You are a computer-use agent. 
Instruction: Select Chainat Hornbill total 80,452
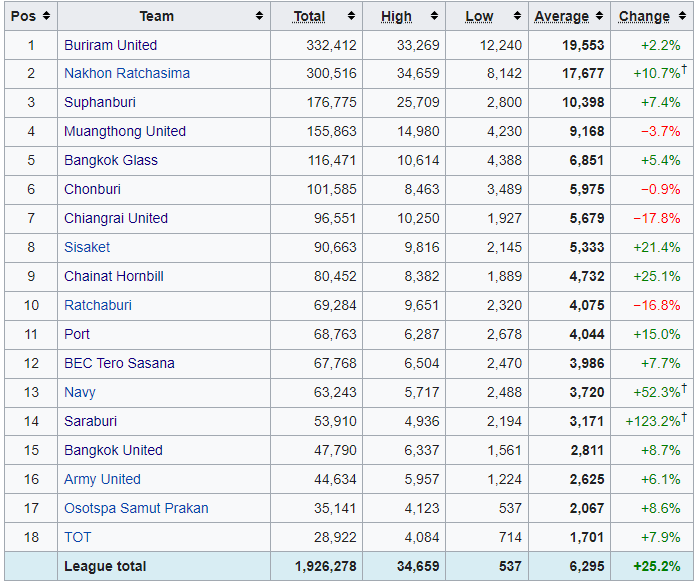coord(335,277)
